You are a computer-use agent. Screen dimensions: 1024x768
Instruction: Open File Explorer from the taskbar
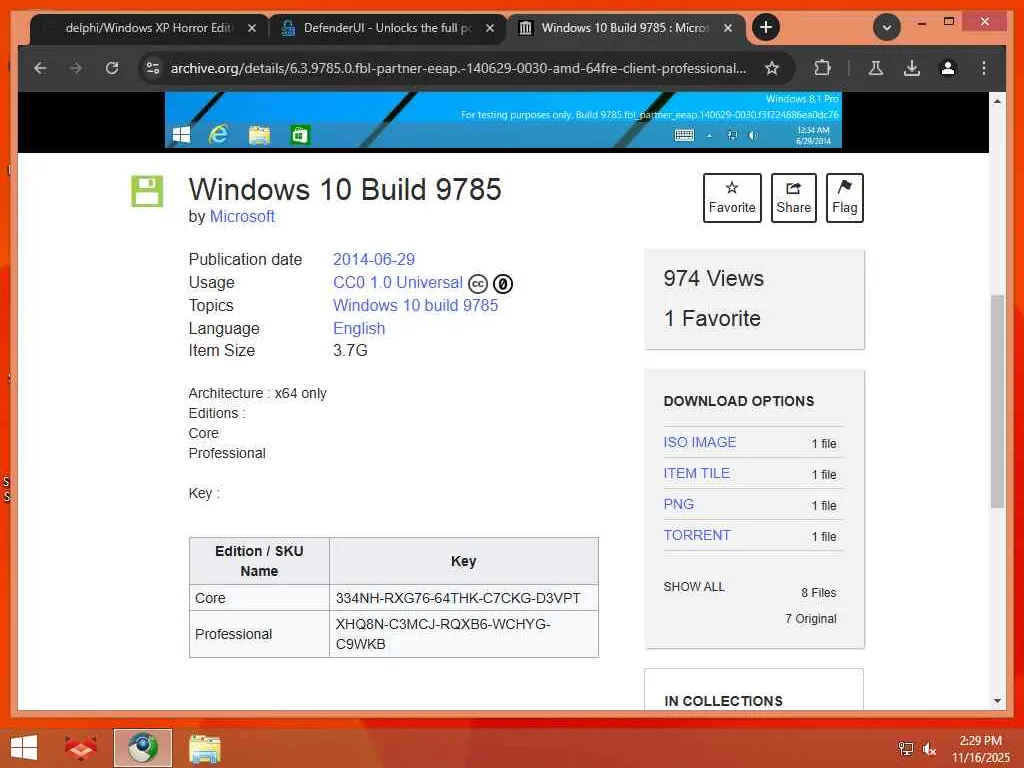204,748
